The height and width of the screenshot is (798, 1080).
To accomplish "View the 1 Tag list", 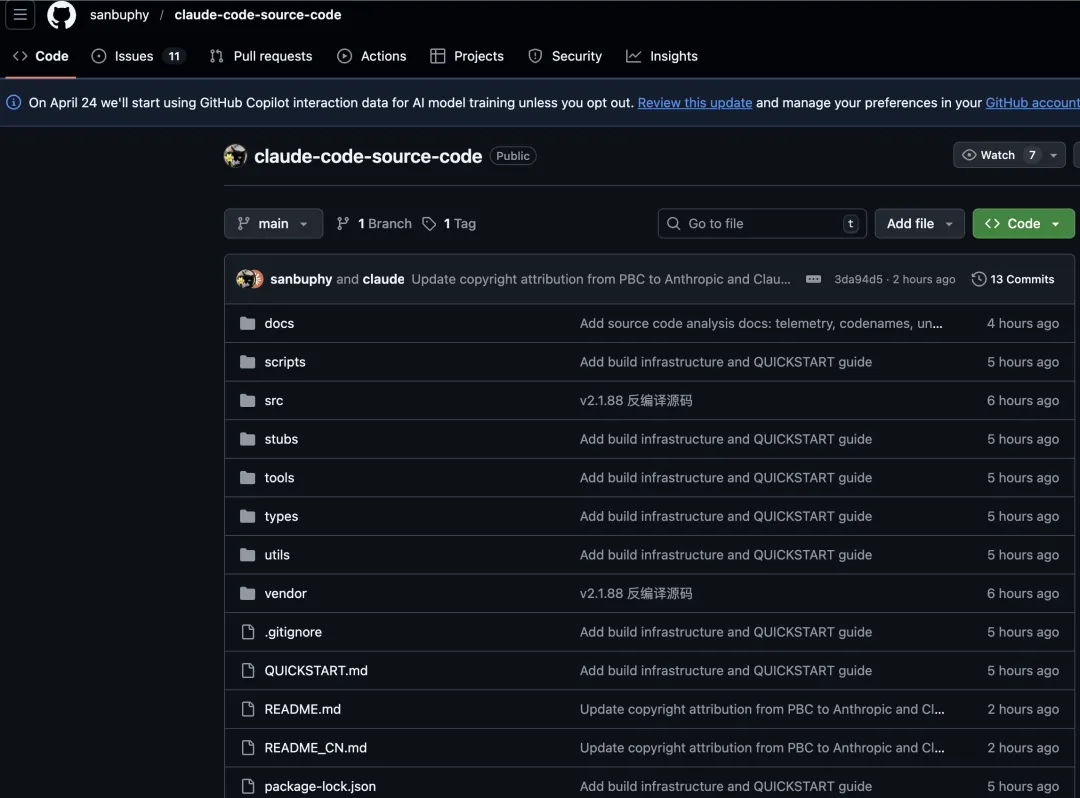I will (449, 224).
